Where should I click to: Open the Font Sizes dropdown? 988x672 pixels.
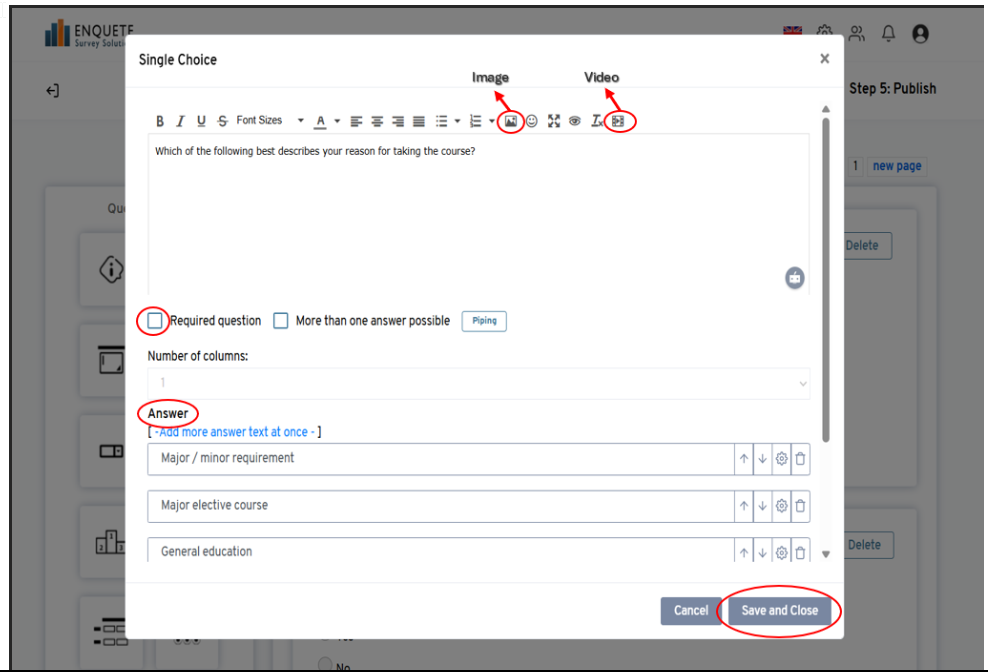tap(270, 121)
